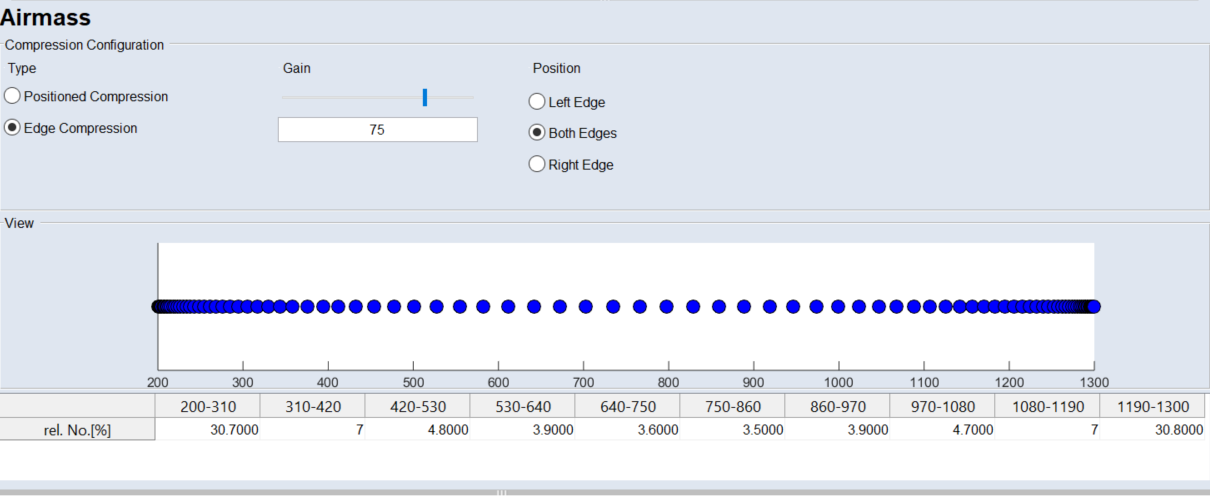Set position to Left Edge

coord(537,102)
